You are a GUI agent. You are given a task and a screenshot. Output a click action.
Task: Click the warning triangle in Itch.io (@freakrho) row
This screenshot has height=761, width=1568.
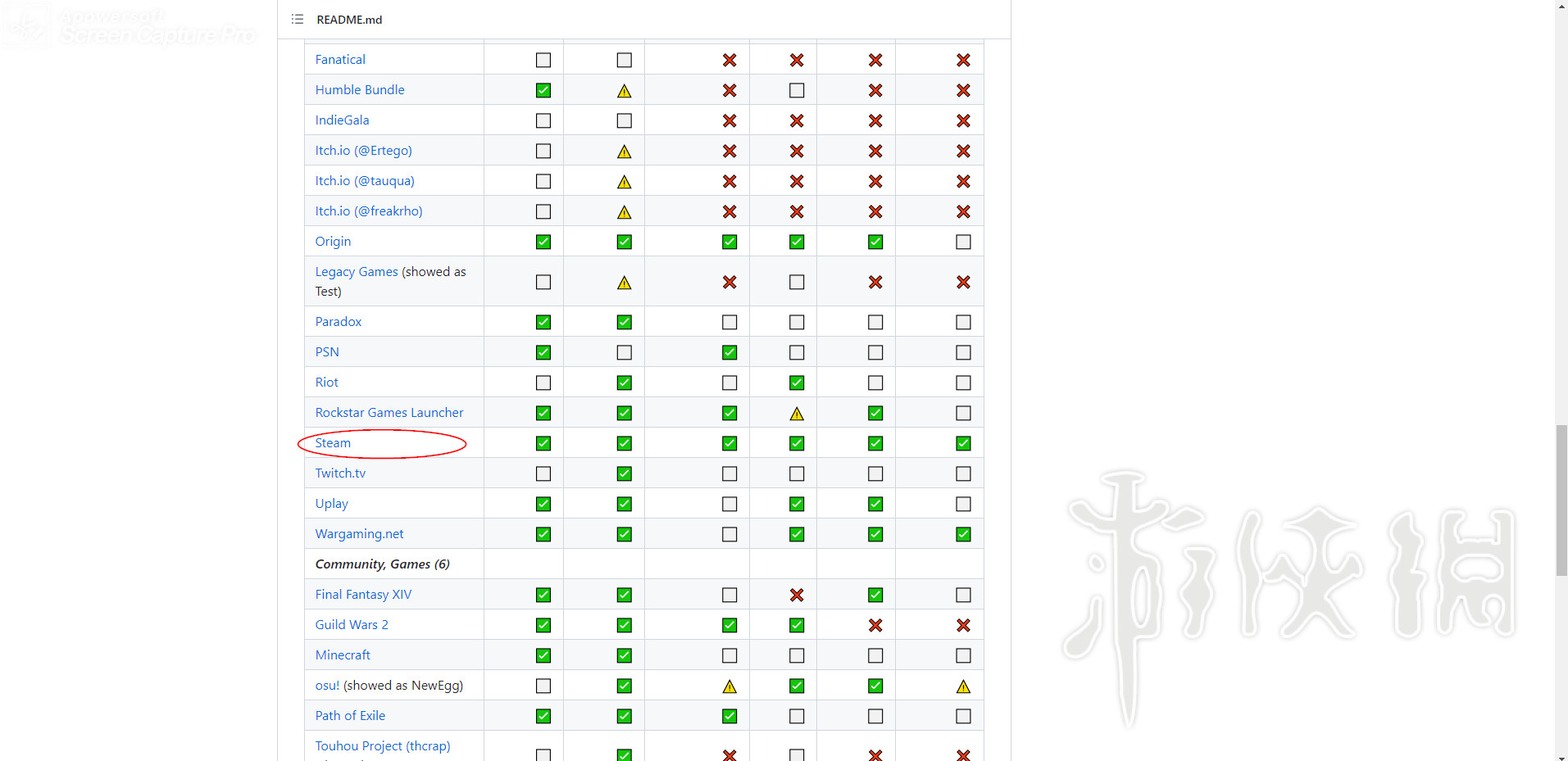tap(625, 211)
